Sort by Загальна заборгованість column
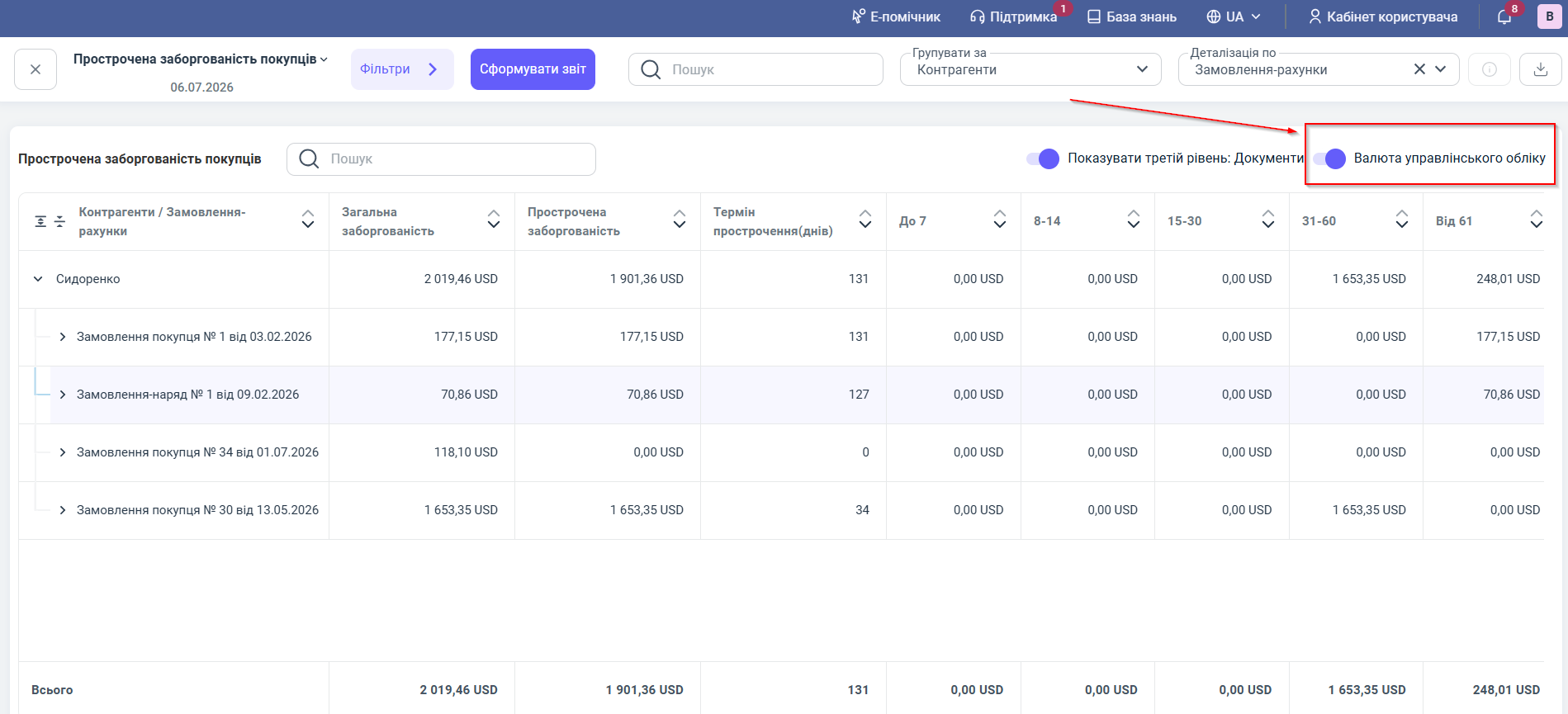This screenshot has width=1568, height=714. point(494,220)
